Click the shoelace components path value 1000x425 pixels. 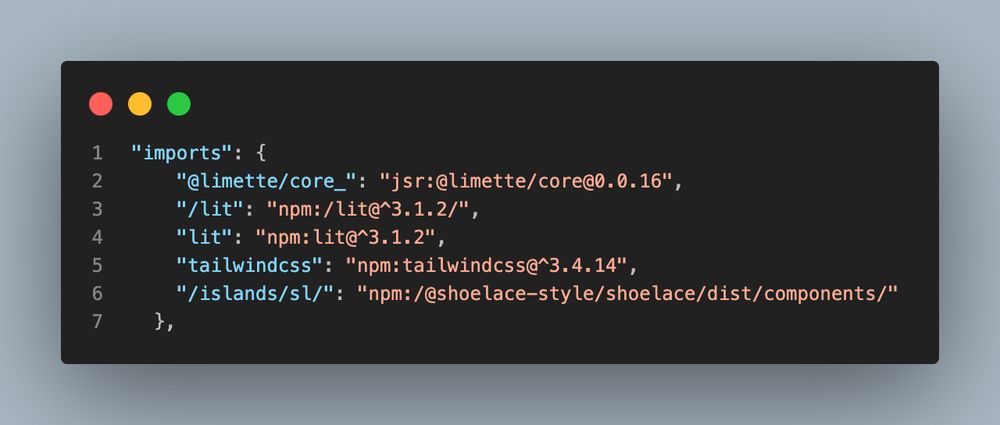click(628, 294)
